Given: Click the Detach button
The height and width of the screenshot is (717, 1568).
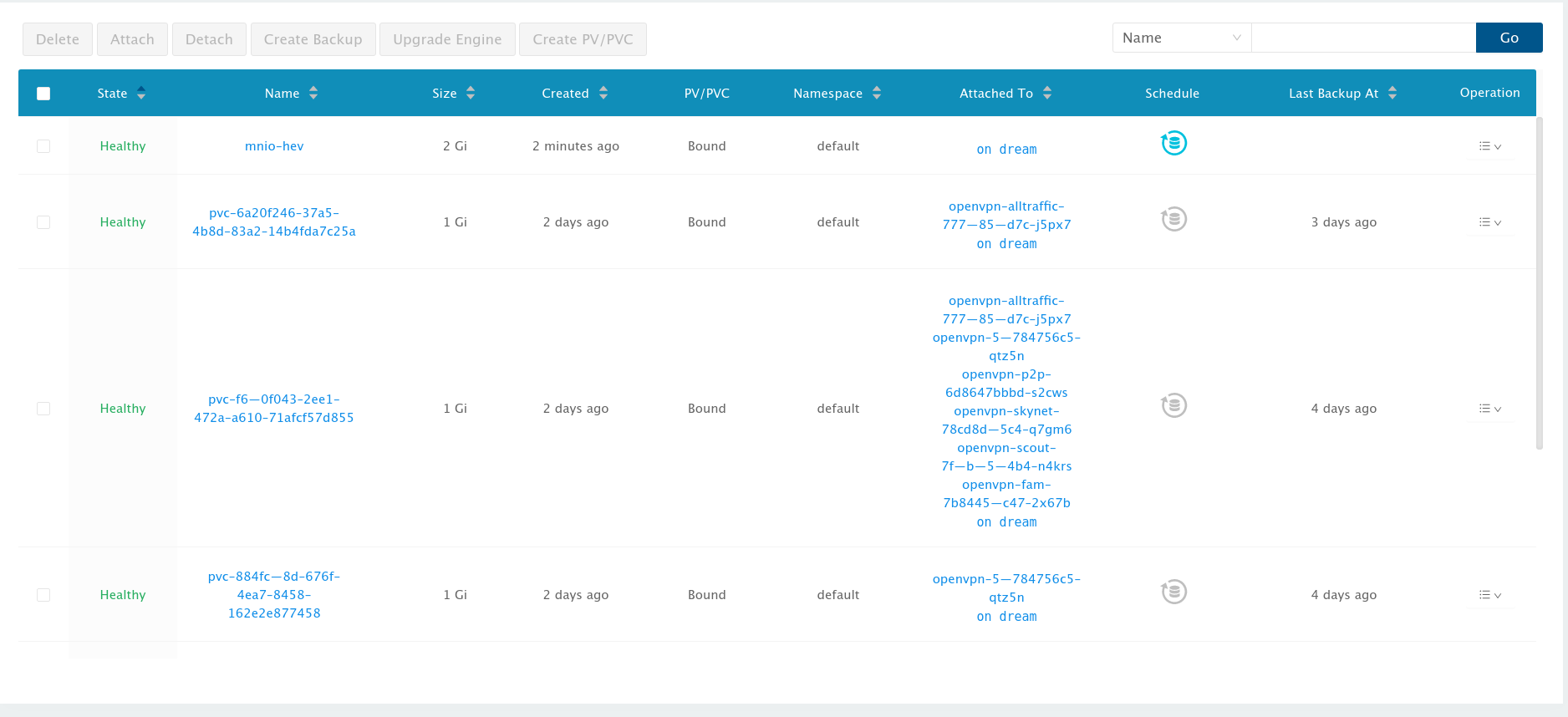Looking at the screenshot, I should click(x=209, y=39).
